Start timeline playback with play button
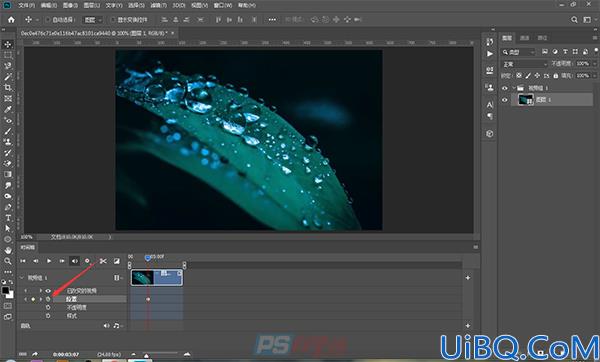 pyautogui.click(x=49, y=261)
